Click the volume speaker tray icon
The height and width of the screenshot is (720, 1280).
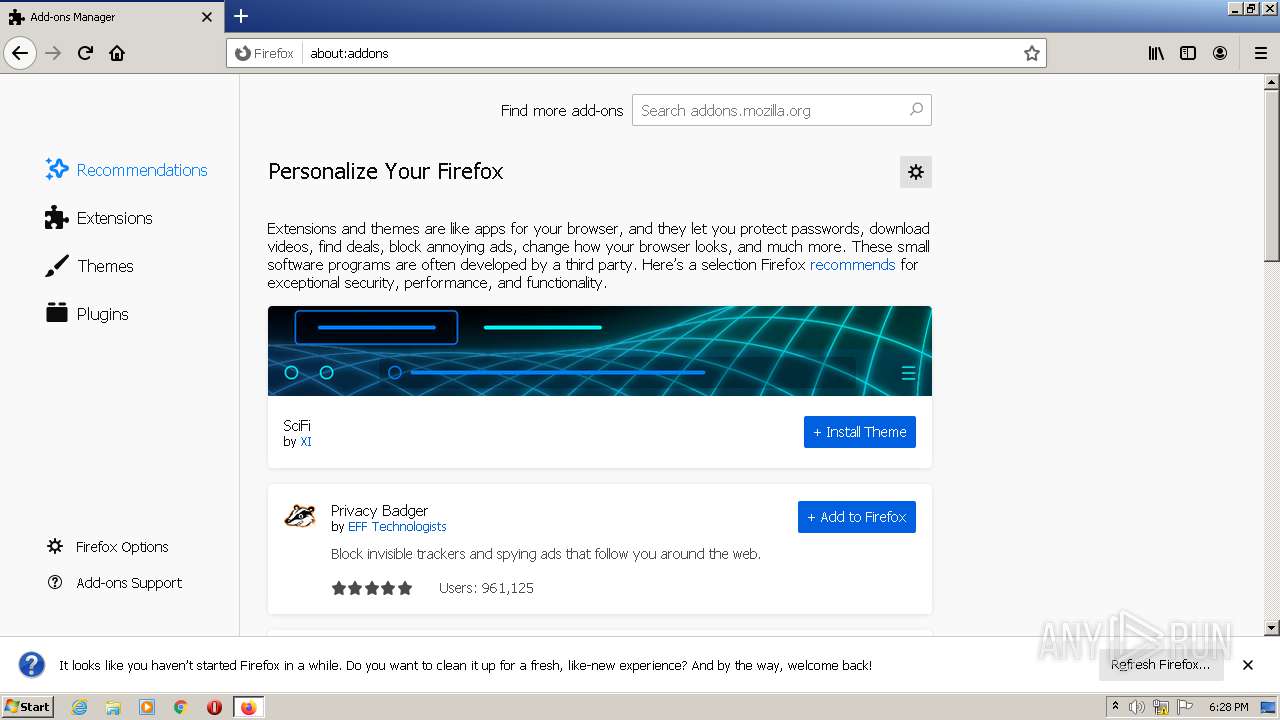1138,707
